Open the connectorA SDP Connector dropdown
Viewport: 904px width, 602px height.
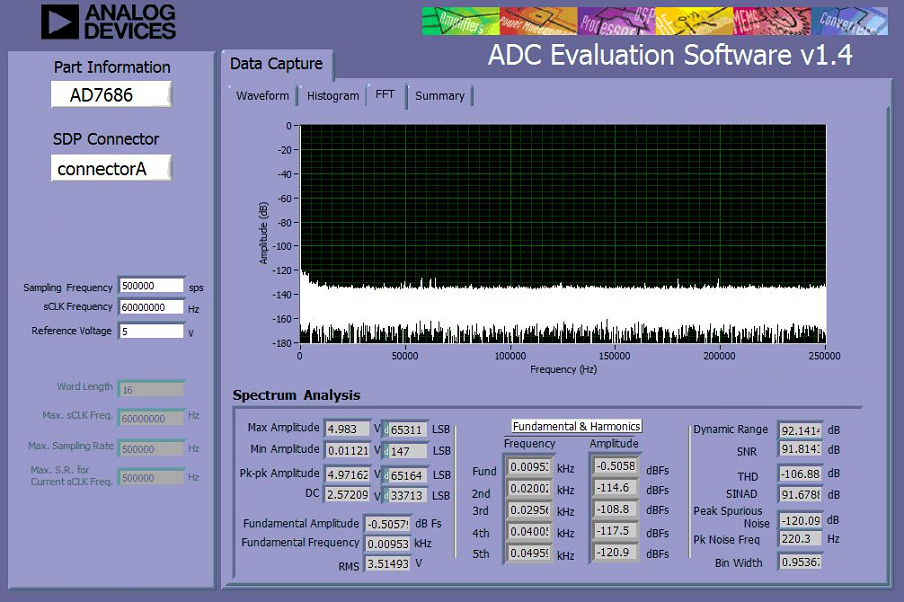click(111, 168)
